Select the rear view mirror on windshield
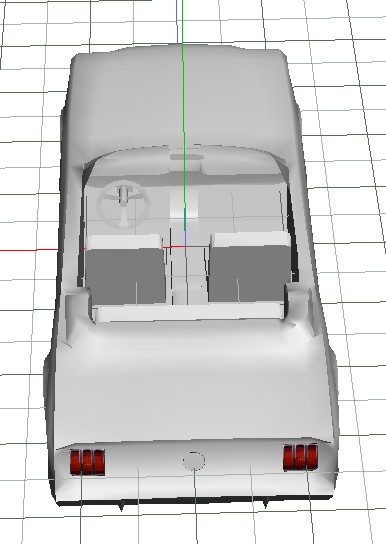The width and height of the screenshot is (386, 544). [x=187, y=158]
